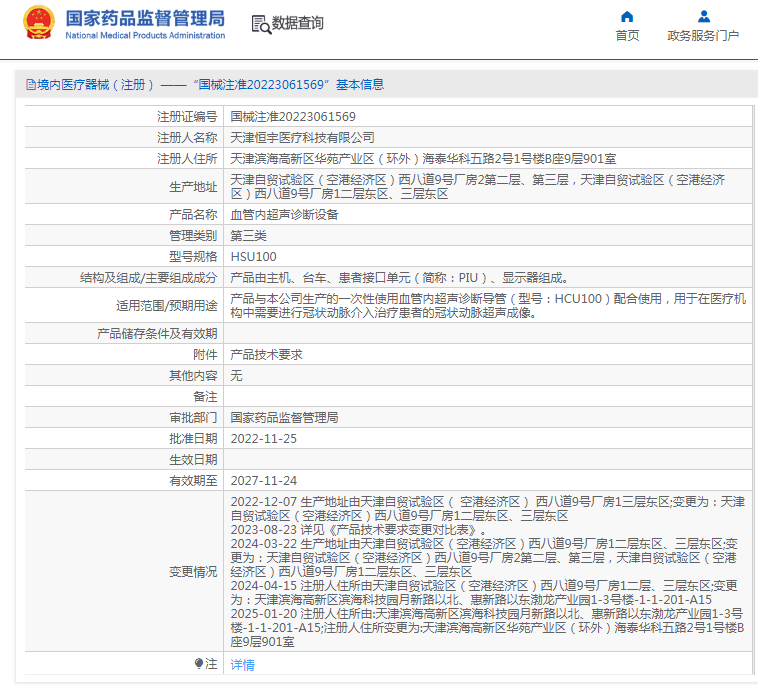Image resolution: width=758 pixels, height=685 pixels.
Task: Click the 数据查询 search document icon
Action: (x=261, y=24)
